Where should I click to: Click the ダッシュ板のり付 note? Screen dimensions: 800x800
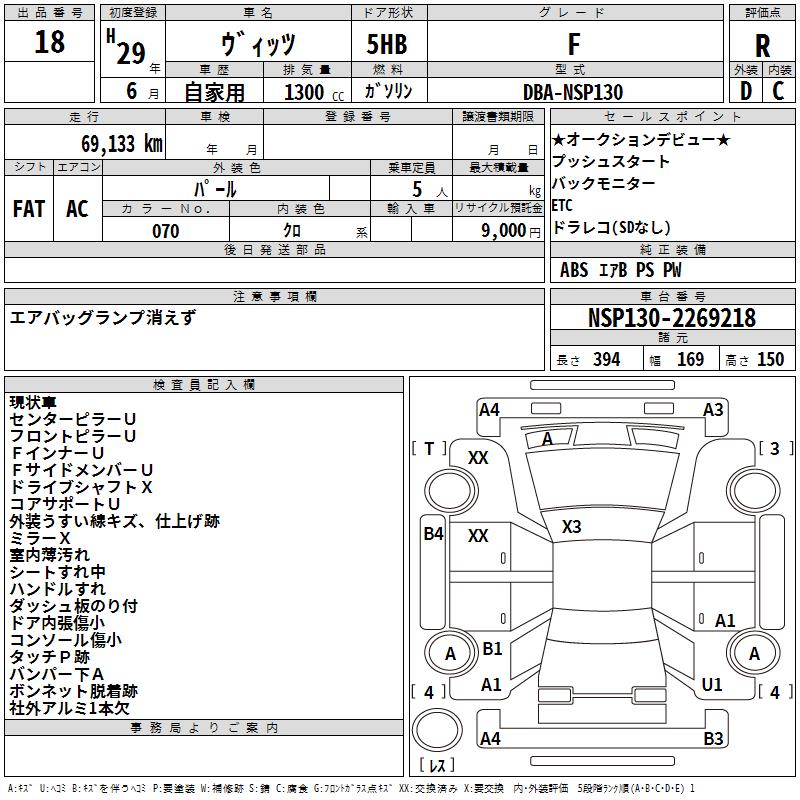tap(73, 606)
